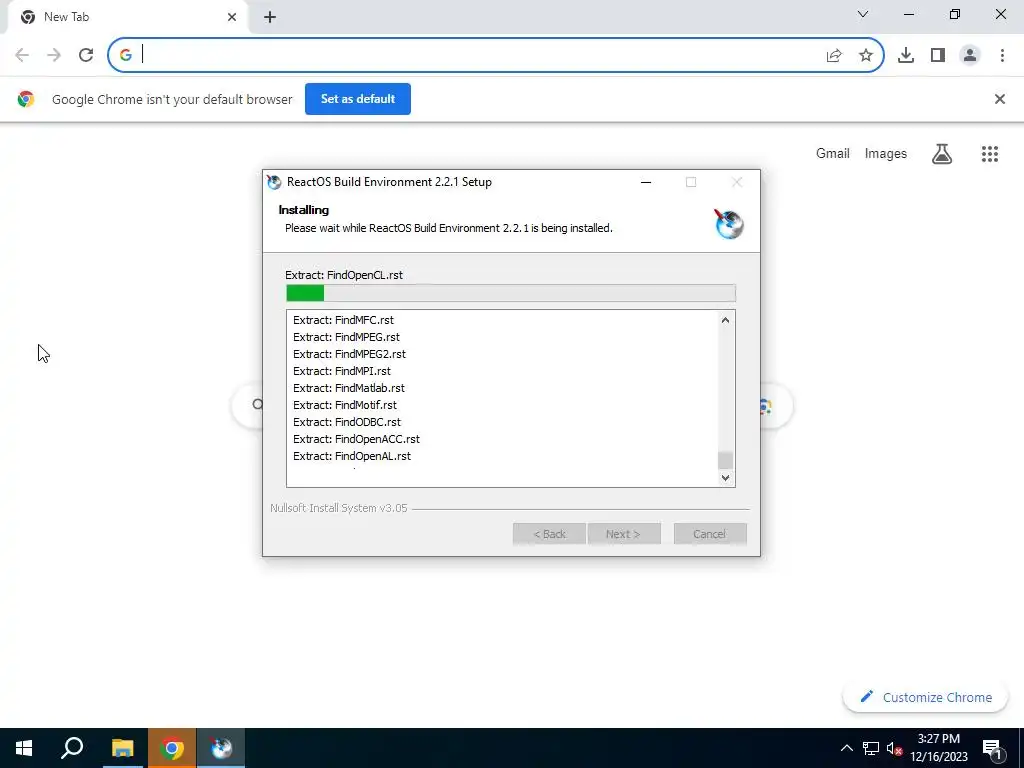Open a new tab with the plus button
This screenshot has height=768, width=1024.
(x=270, y=18)
